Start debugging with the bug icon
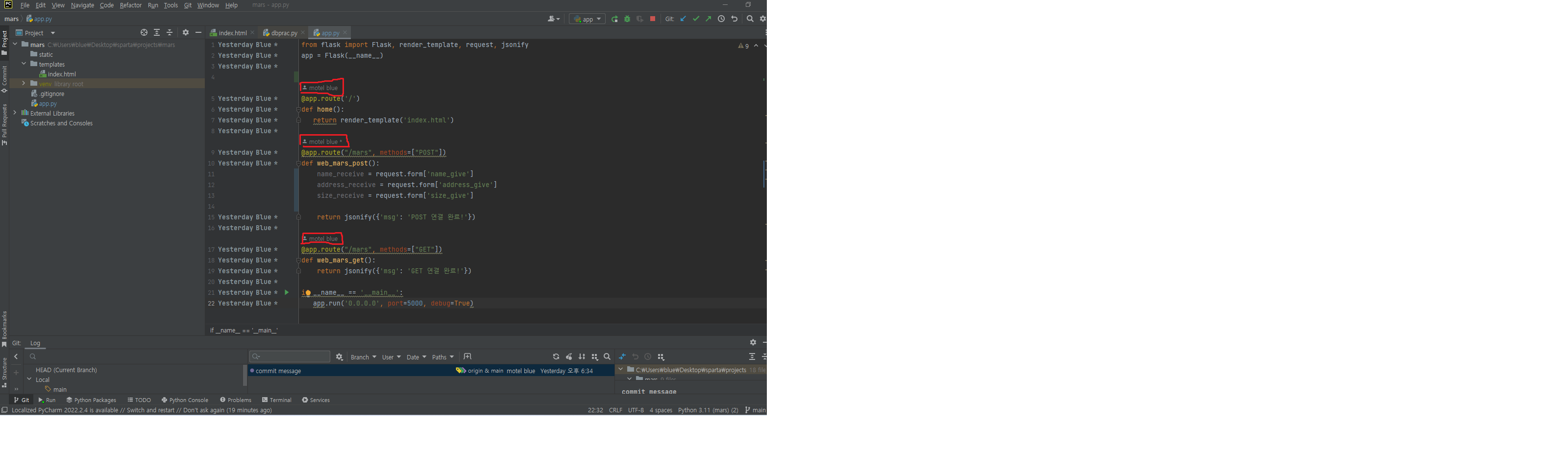1568x474 pixels. click(x=627, y=19)
